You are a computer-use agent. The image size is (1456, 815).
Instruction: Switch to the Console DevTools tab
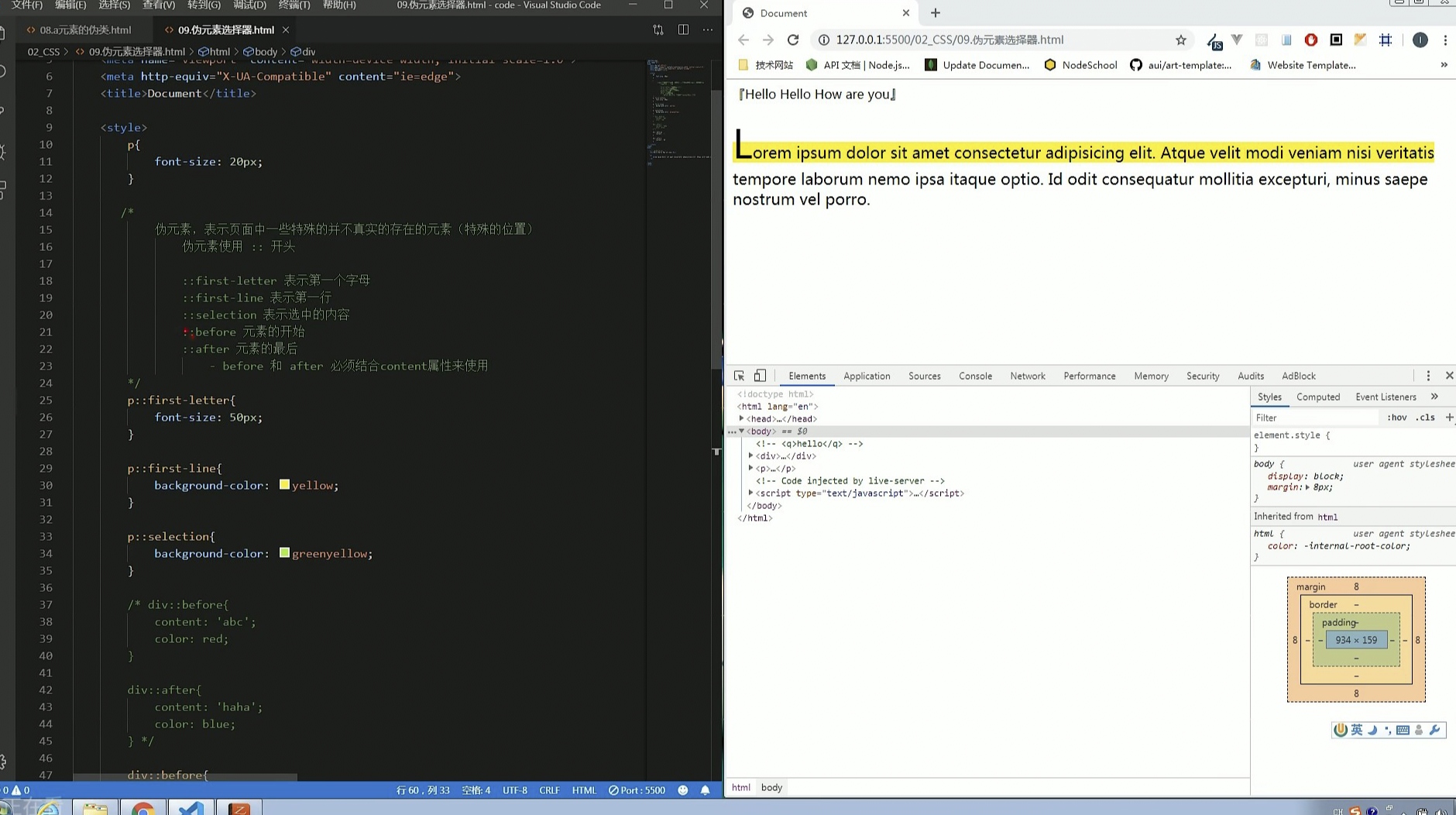(x=975, y=376)
